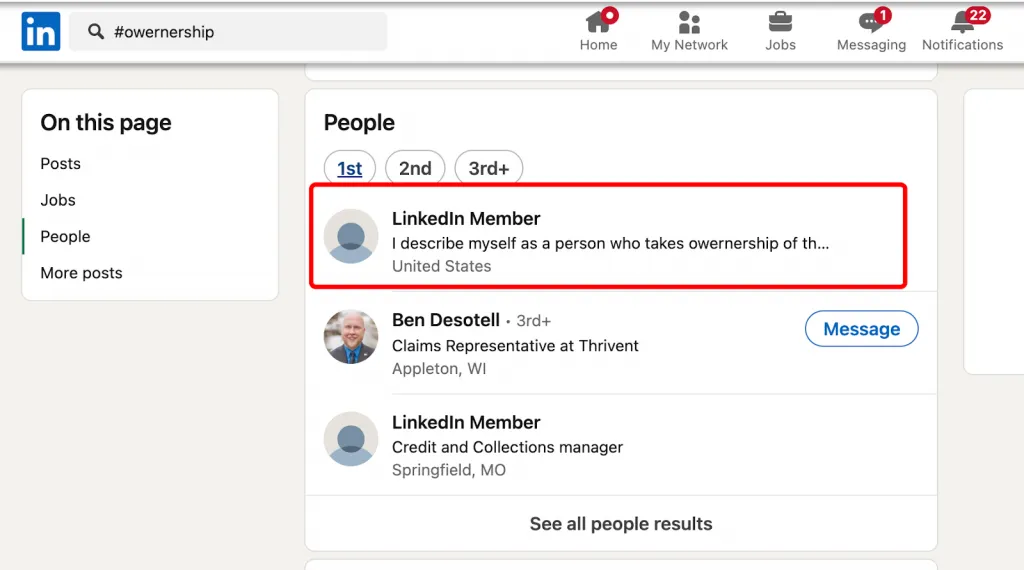This screenshot has height=570, width=1024.
Task: Open LinkedIn Member Credit and Collections manager
Action: pos(466,422)
